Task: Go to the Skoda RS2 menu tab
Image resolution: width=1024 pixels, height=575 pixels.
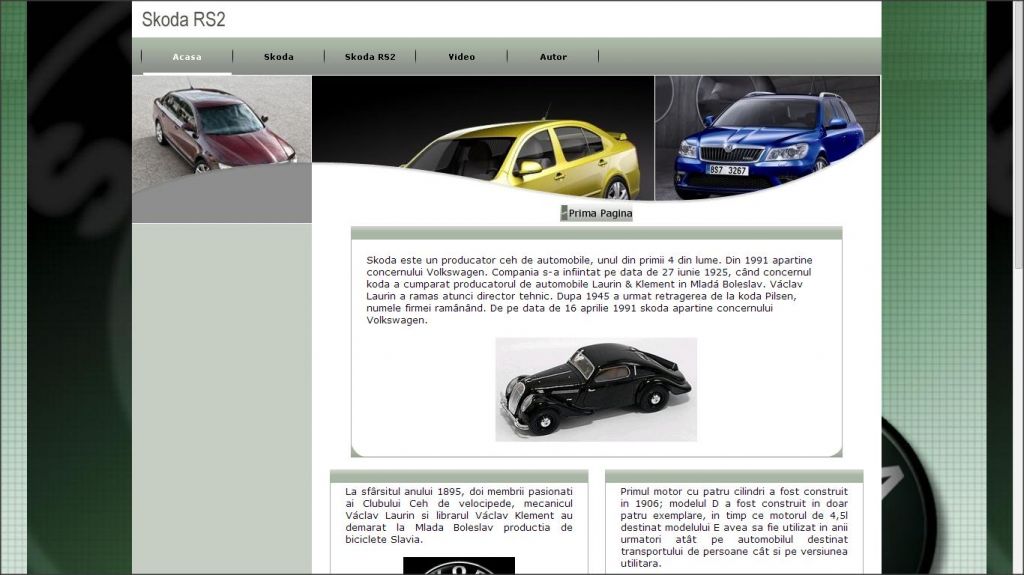Action: click(370, 57)
